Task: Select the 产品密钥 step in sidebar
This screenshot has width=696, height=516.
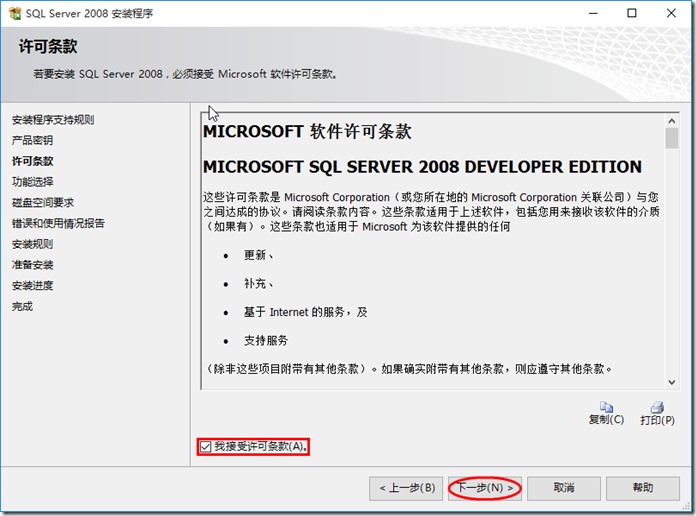Action: (32, 140)
